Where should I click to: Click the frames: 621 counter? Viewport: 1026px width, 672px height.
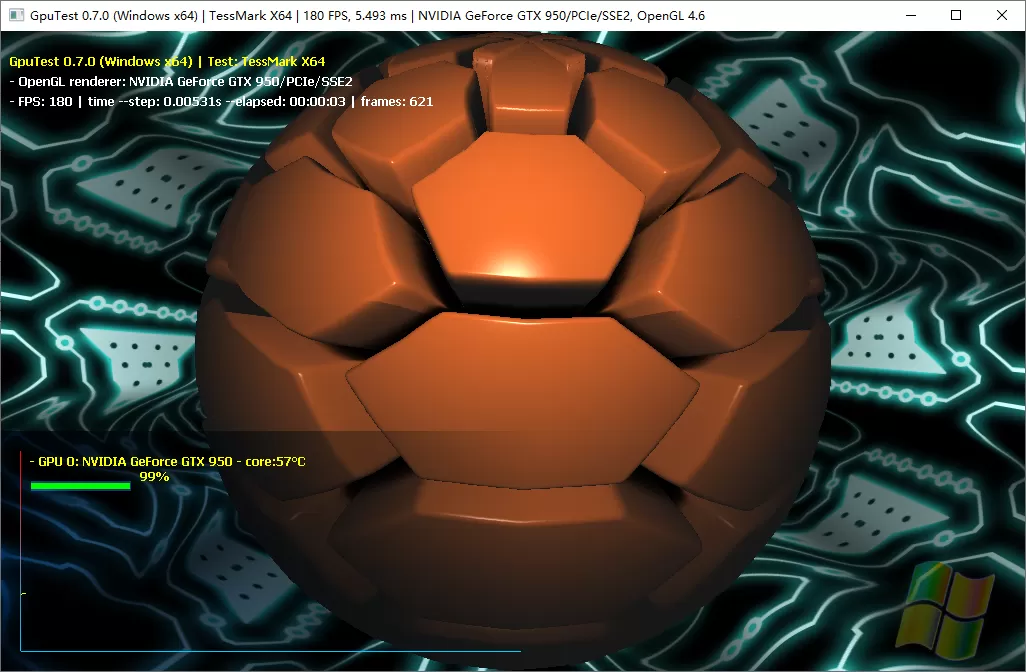tap(395, 101)
